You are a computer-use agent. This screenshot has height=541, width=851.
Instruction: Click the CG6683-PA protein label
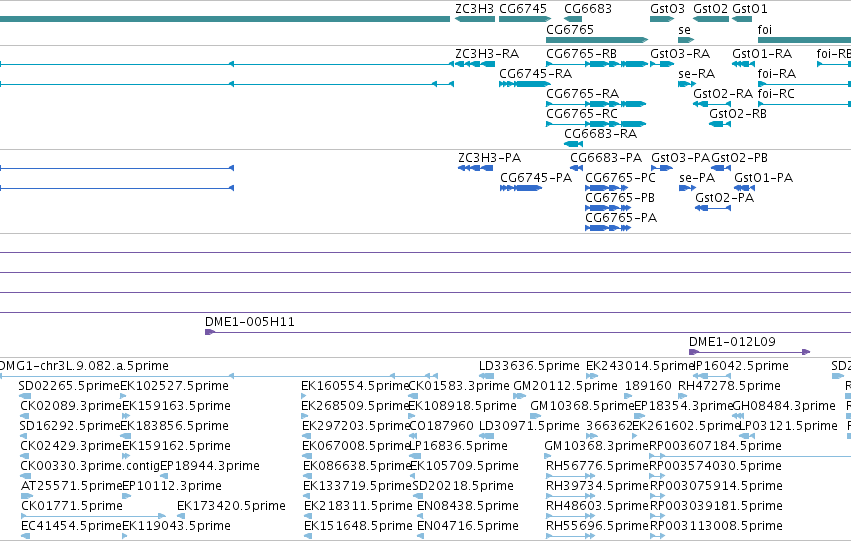(606, 158)
